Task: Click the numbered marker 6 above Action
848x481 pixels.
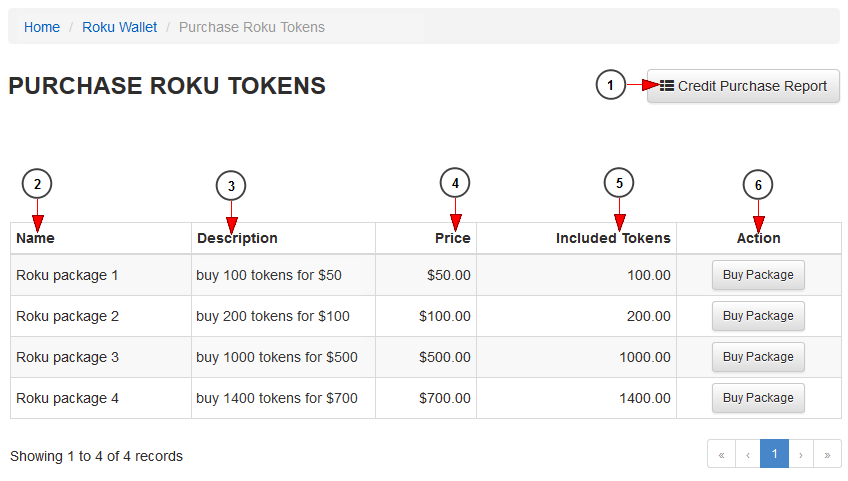Action: 758,185
